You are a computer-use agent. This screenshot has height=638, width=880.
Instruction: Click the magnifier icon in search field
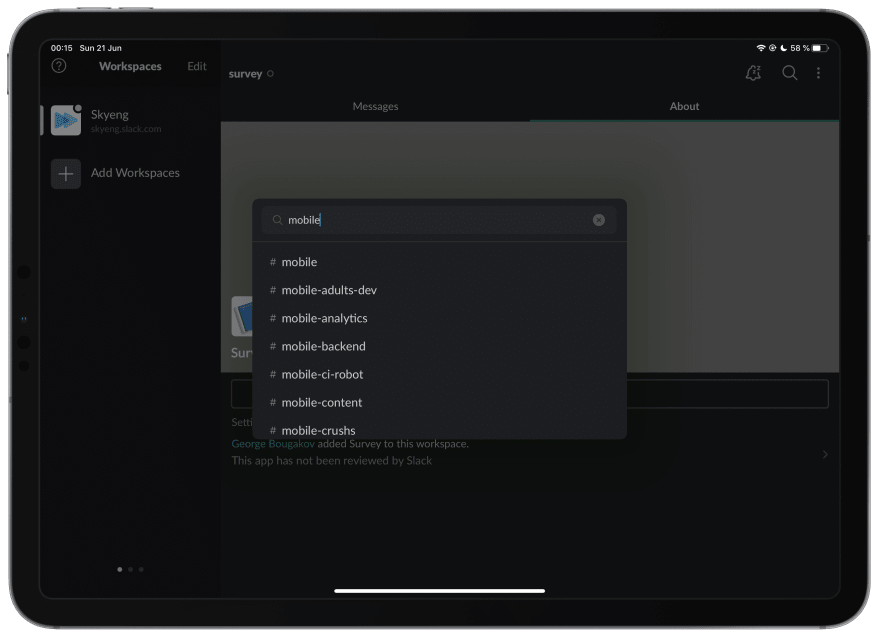277,220
